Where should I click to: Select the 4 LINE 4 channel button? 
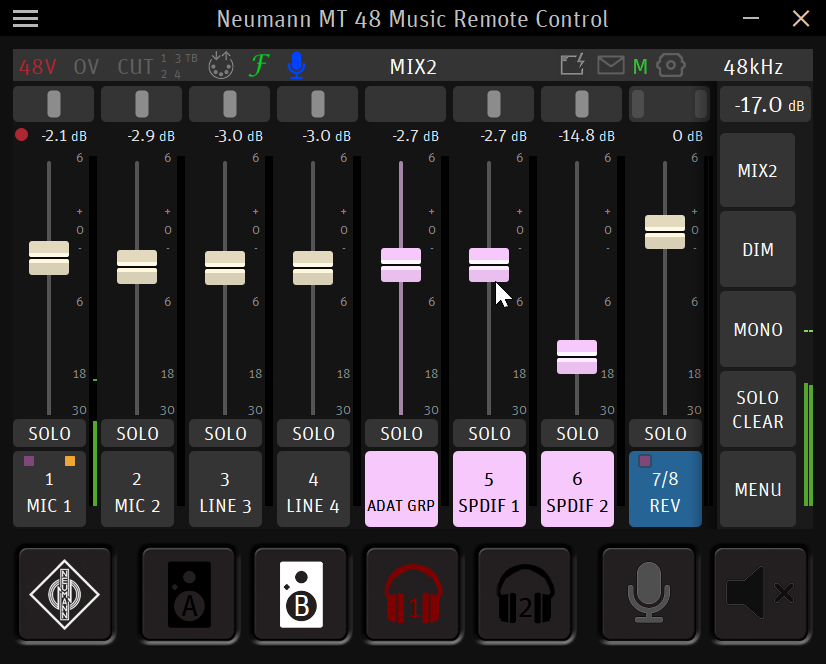coord(313,489)
